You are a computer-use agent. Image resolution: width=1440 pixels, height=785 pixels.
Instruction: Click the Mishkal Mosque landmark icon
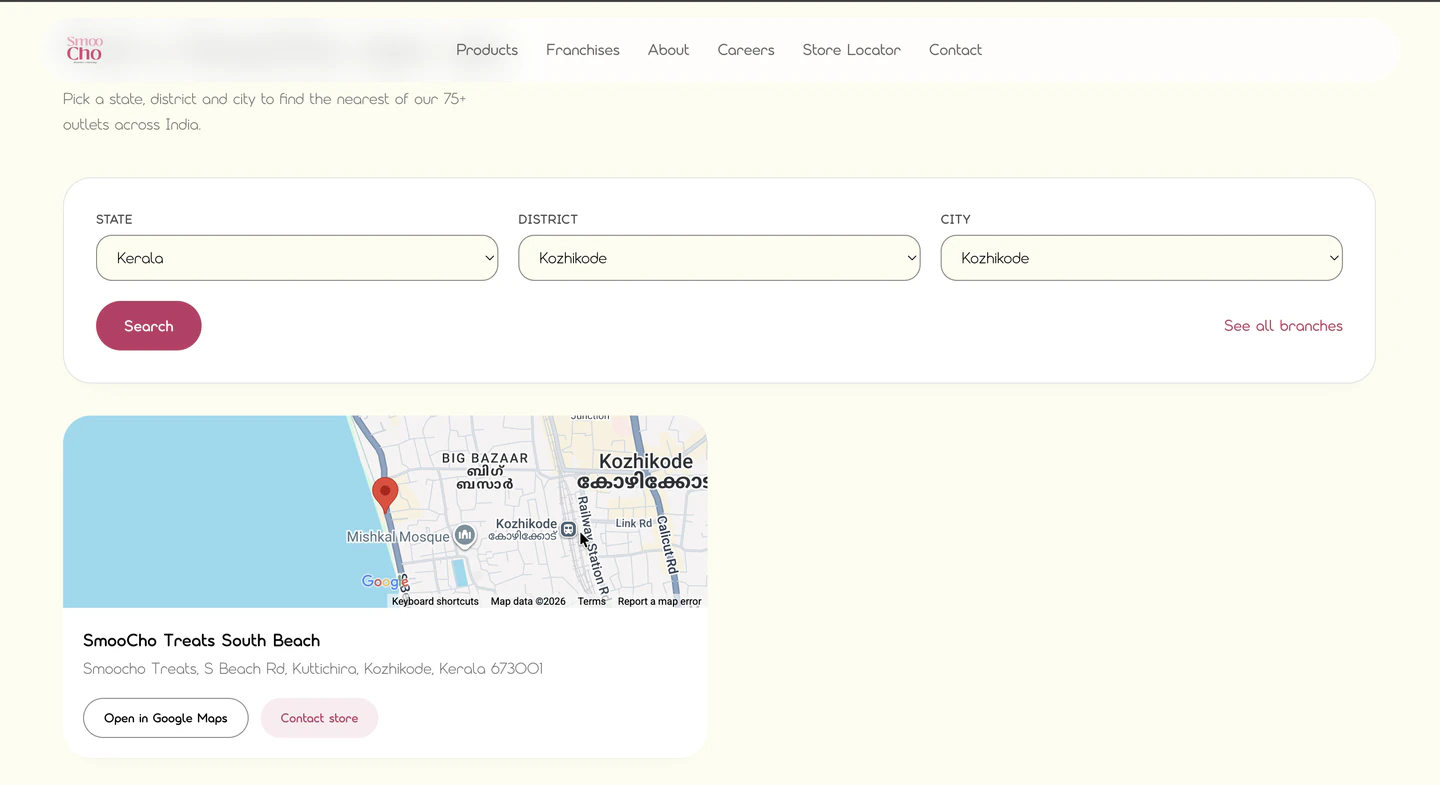click(464, 536)
